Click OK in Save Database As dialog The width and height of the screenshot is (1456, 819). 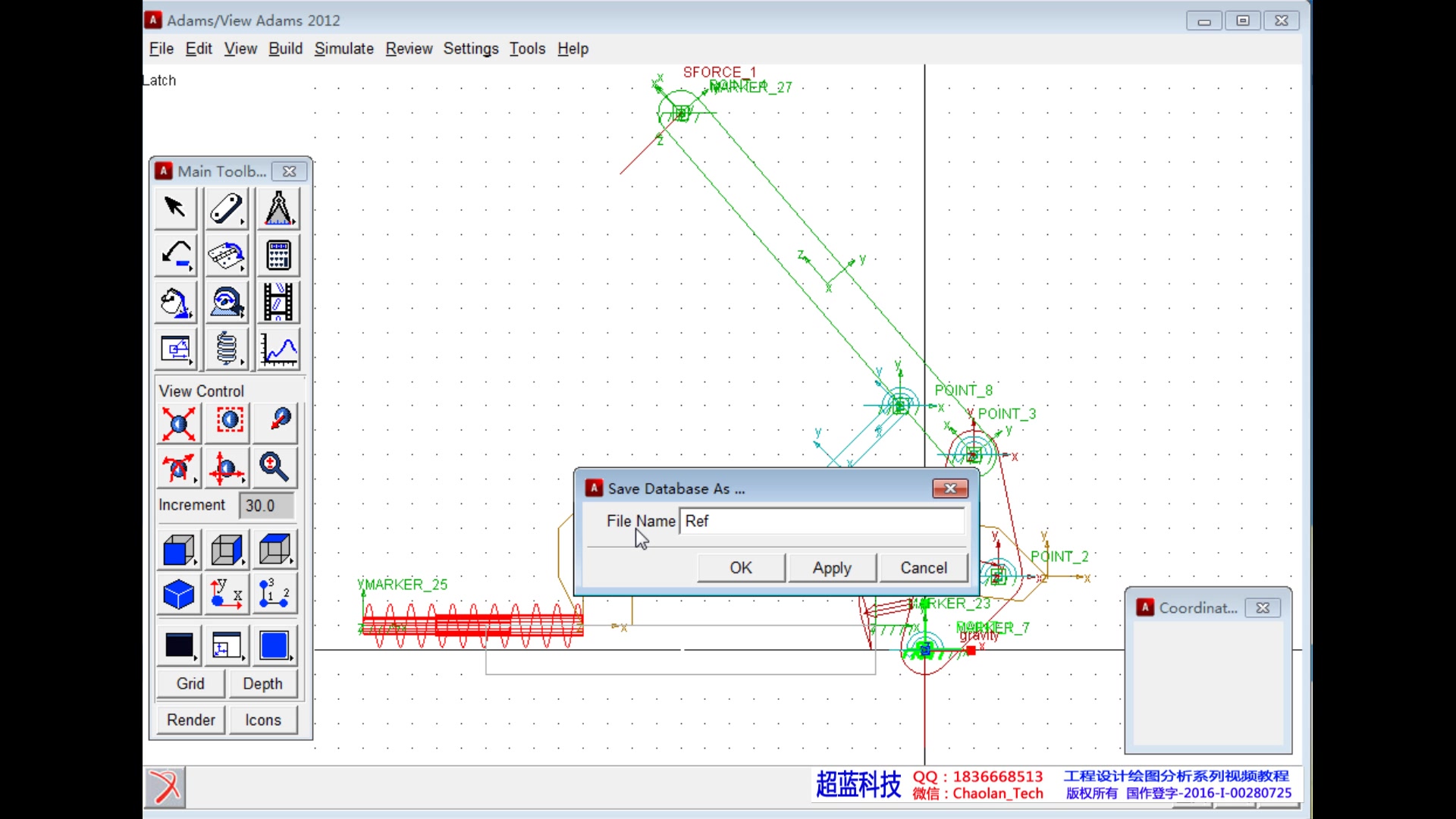pyautogui.click(x=741, y=568)
